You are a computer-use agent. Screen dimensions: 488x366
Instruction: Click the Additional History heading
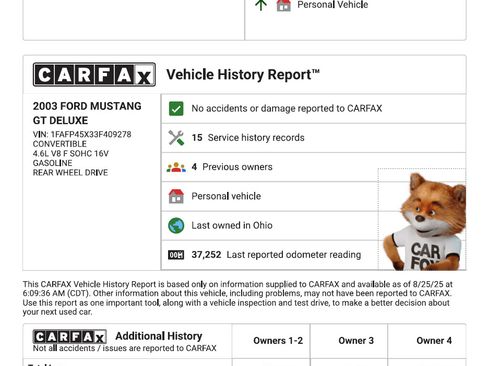(159, 336)
